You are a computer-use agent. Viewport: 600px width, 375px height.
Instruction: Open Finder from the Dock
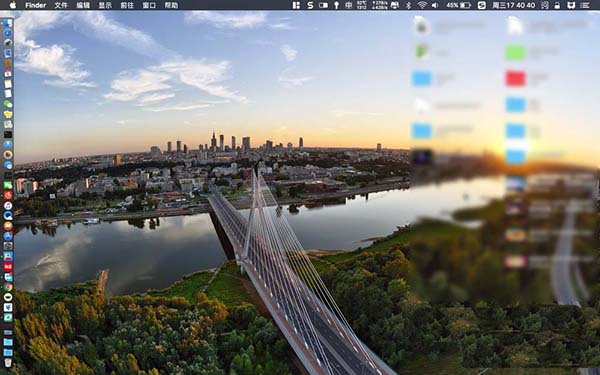coord(8,23)
